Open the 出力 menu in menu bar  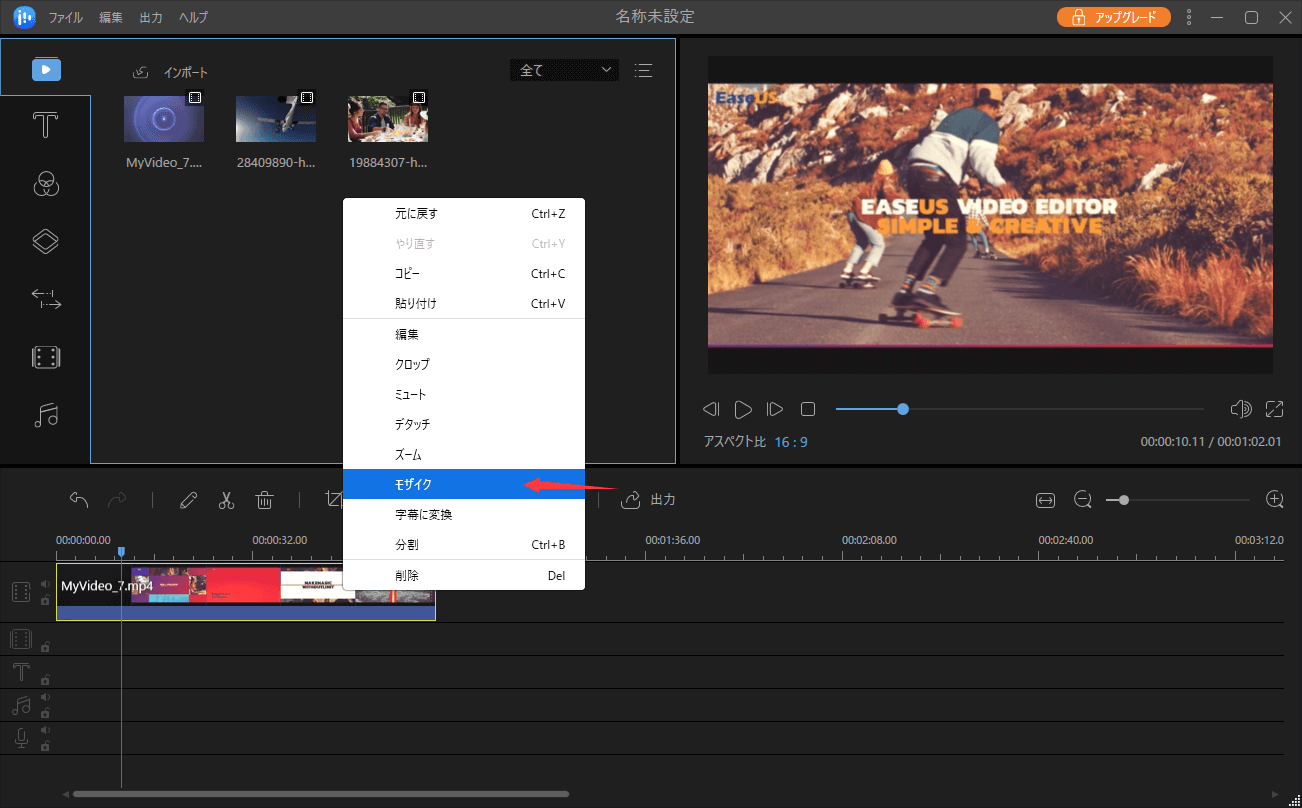pos(151,18)
